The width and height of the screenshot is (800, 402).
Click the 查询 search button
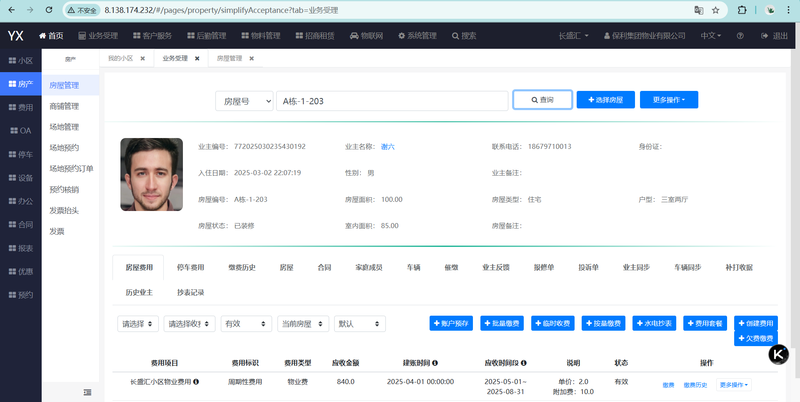click(x=541, y=100)
